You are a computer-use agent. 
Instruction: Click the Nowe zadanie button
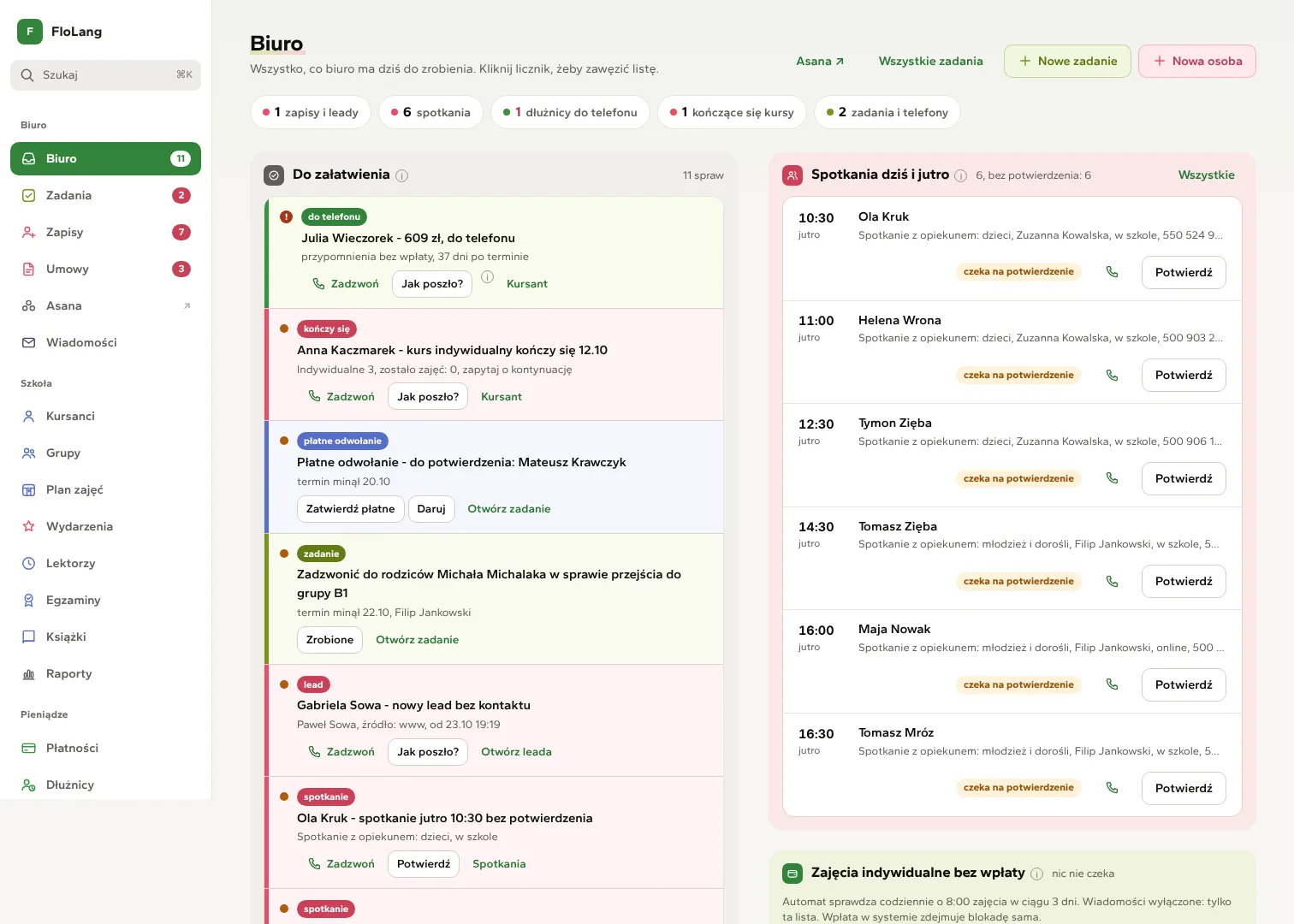[x=1067, y=61]
